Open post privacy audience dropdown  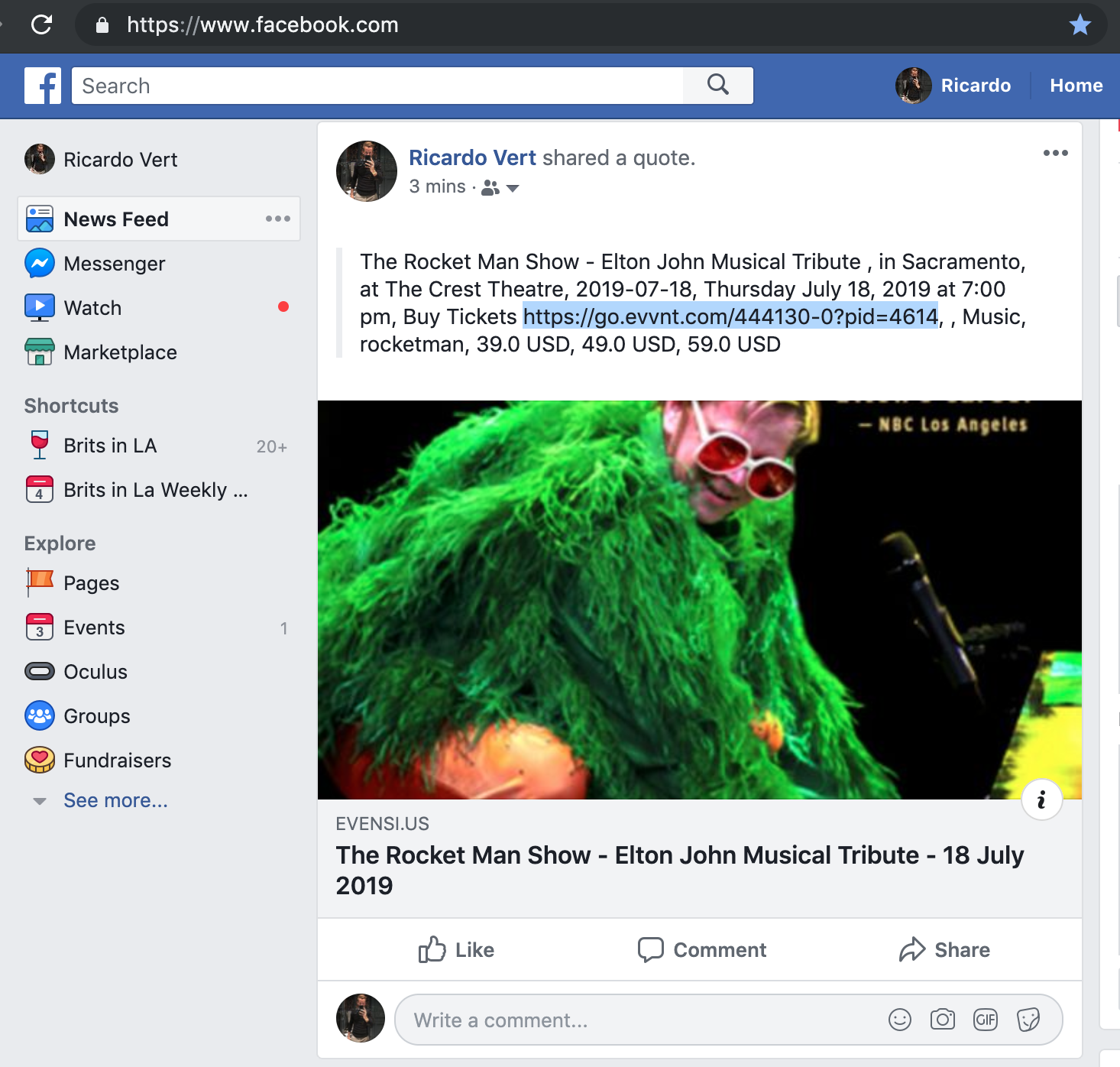501,188
